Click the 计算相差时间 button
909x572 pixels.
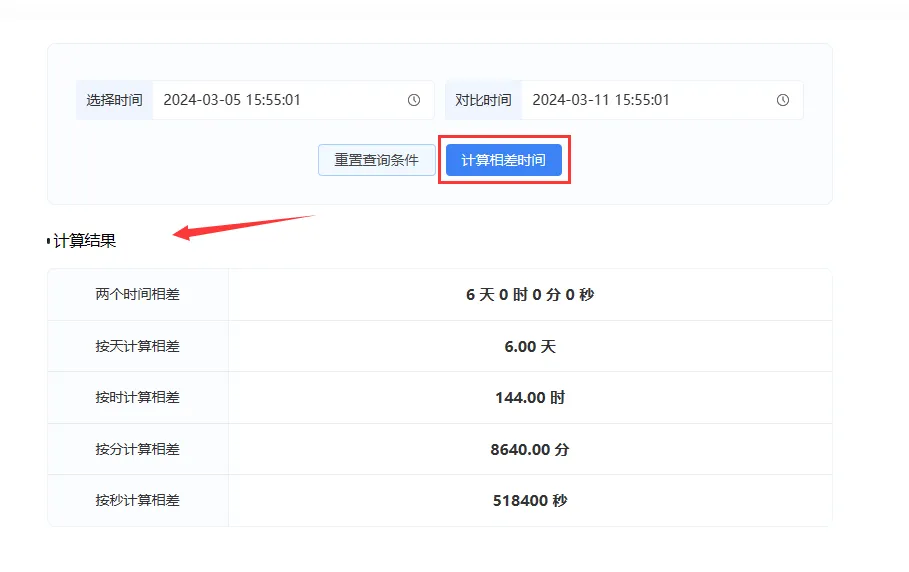click(x=504, y=160)
